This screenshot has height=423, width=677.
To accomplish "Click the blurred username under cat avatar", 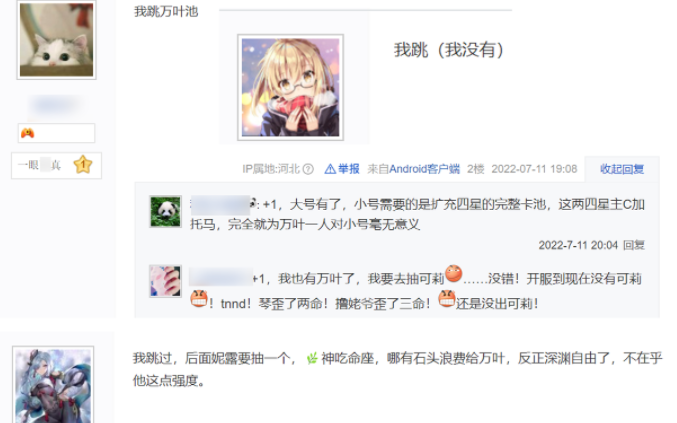I will [x=55, y=105].
